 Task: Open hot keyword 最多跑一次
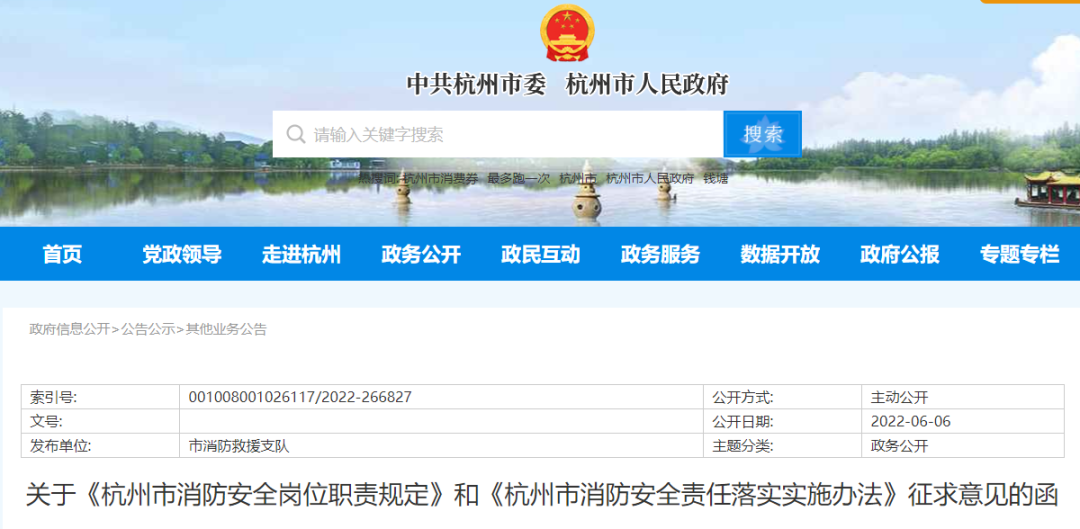coord(519,178)
